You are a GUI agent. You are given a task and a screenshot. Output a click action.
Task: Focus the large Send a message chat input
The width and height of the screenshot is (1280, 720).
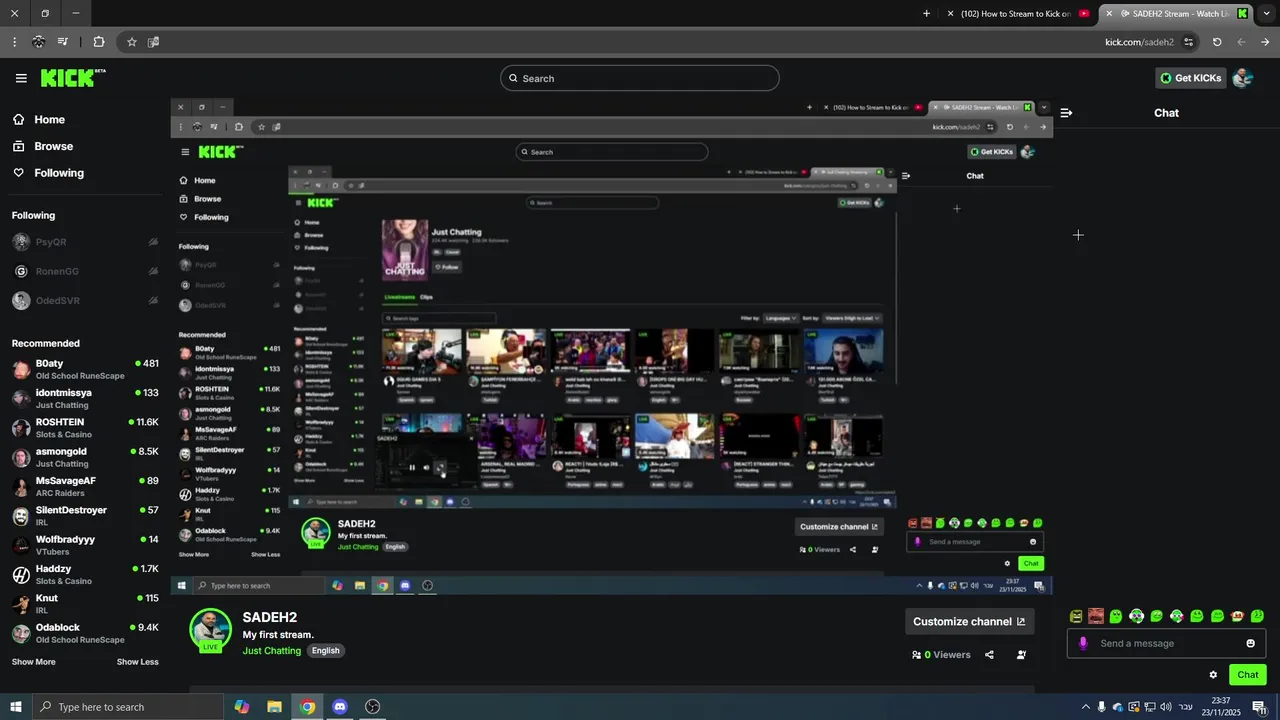click(x=1166, y=643)
